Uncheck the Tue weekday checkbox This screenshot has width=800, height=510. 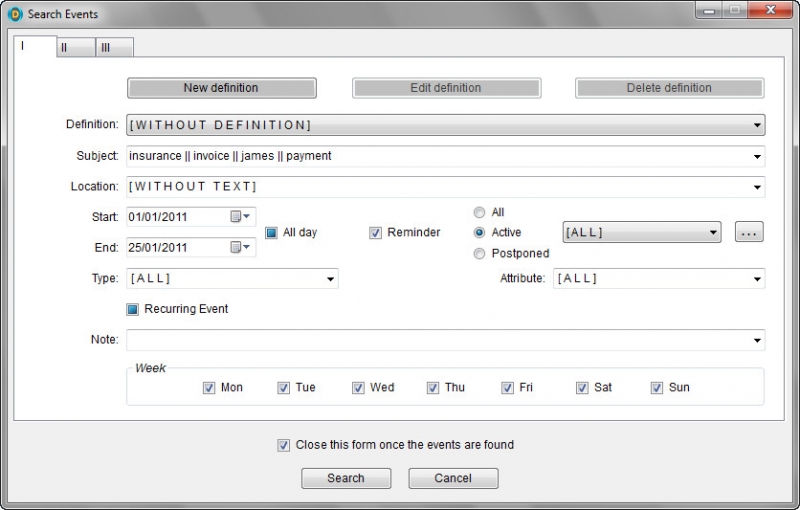click(x=284, y=388)
